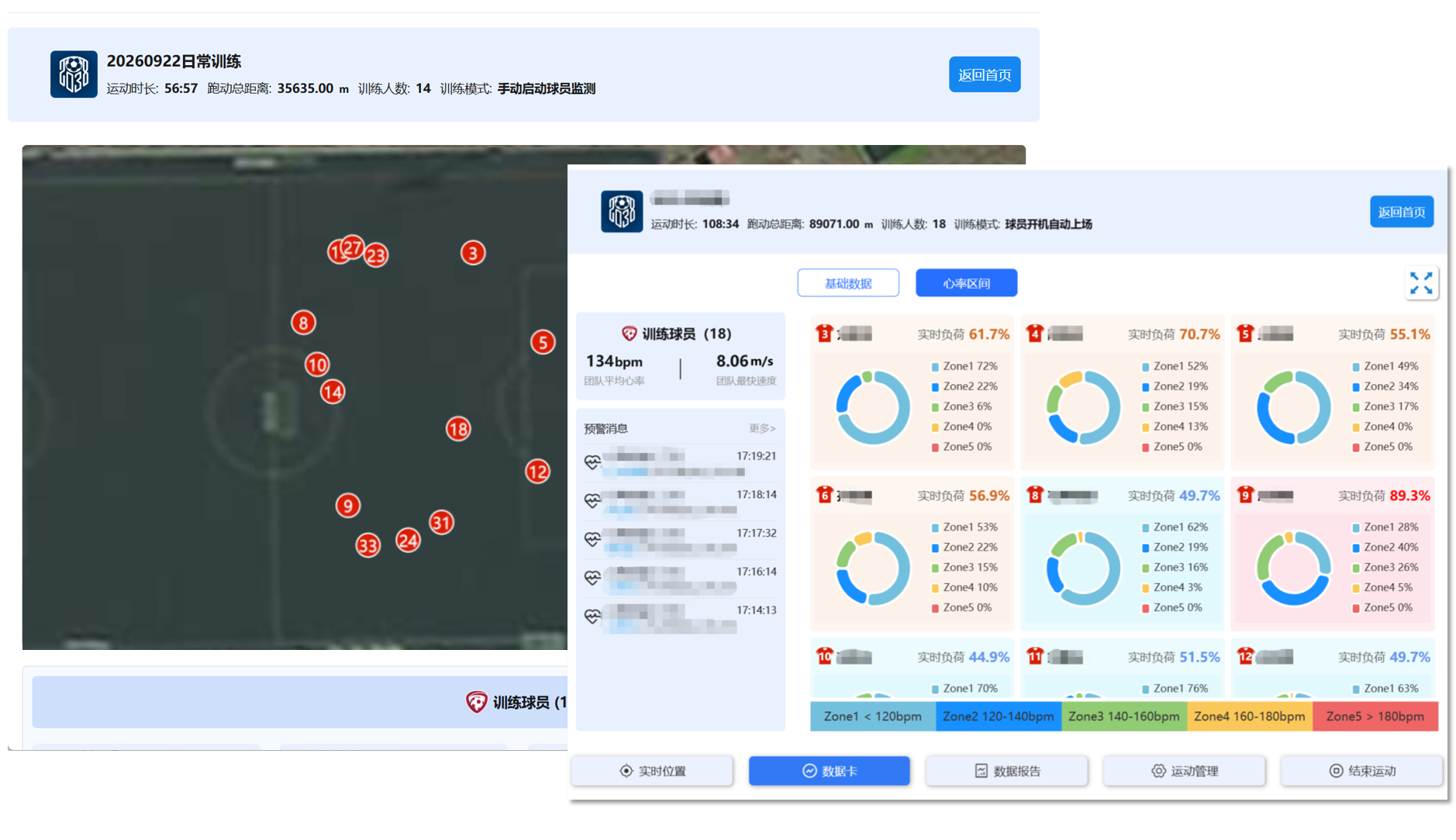Click 返回首页 in the front data card window
Viewport: 1456px width, 840px height.
[x=1402, y=212]
